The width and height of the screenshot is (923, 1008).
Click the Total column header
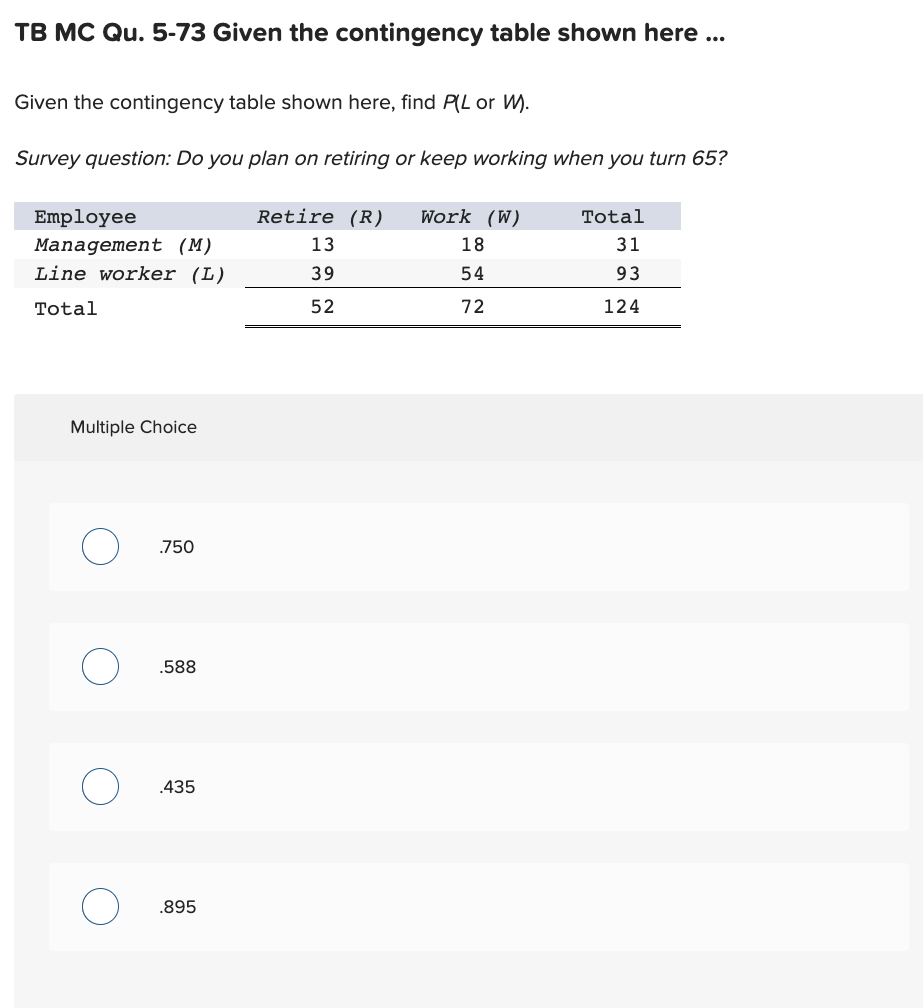coord(612,216)
